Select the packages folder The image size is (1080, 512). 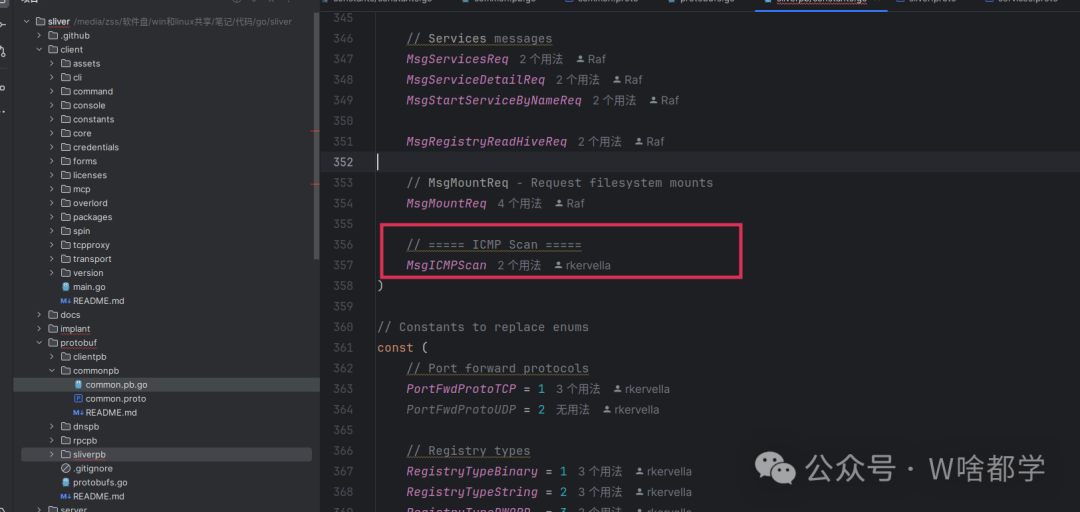point(92,217)
